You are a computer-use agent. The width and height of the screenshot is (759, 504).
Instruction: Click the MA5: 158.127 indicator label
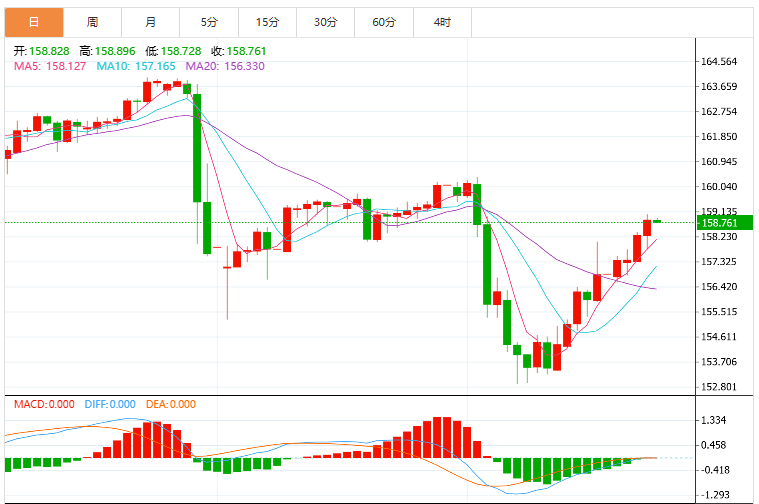click(x=50, y=66)
